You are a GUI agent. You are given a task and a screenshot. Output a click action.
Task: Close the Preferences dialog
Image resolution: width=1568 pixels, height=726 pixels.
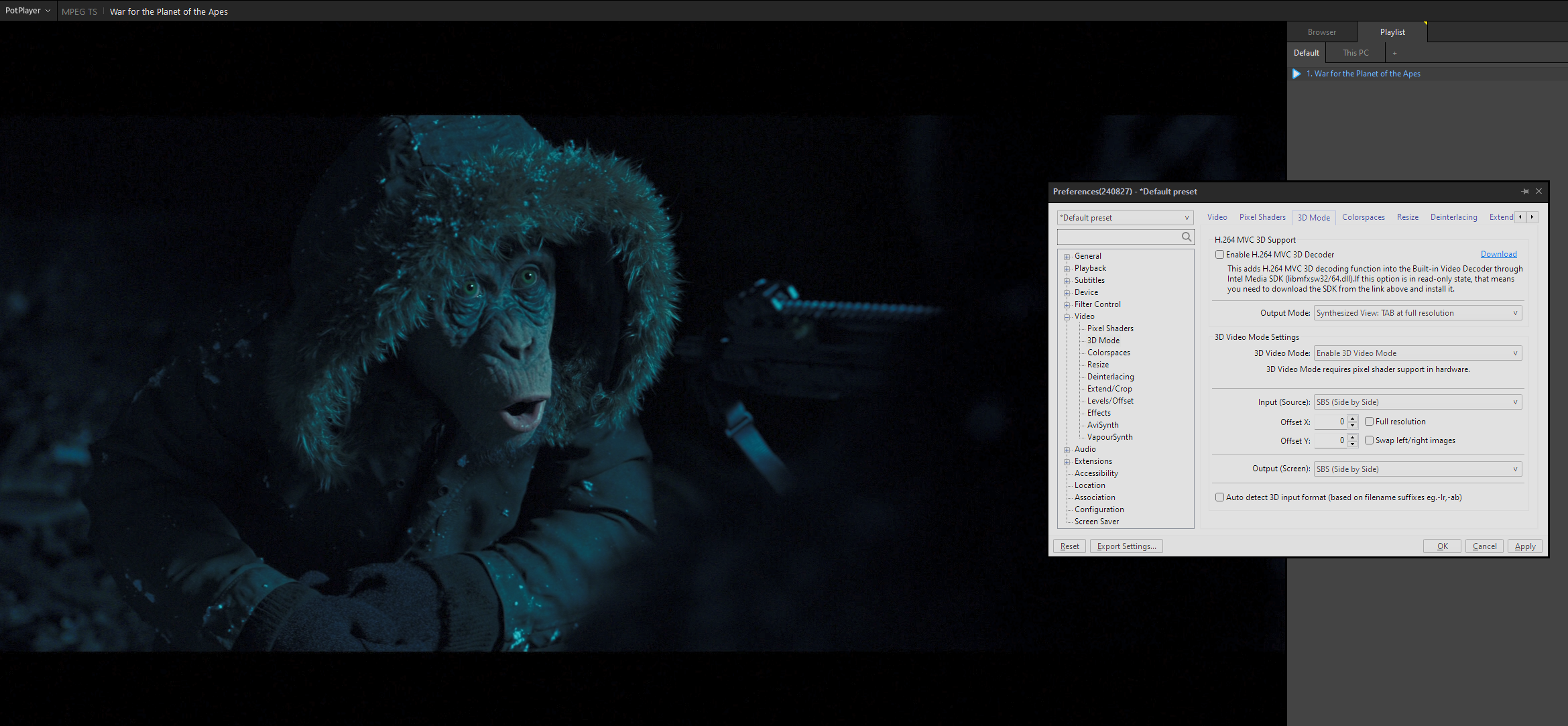pos(1539,192)
